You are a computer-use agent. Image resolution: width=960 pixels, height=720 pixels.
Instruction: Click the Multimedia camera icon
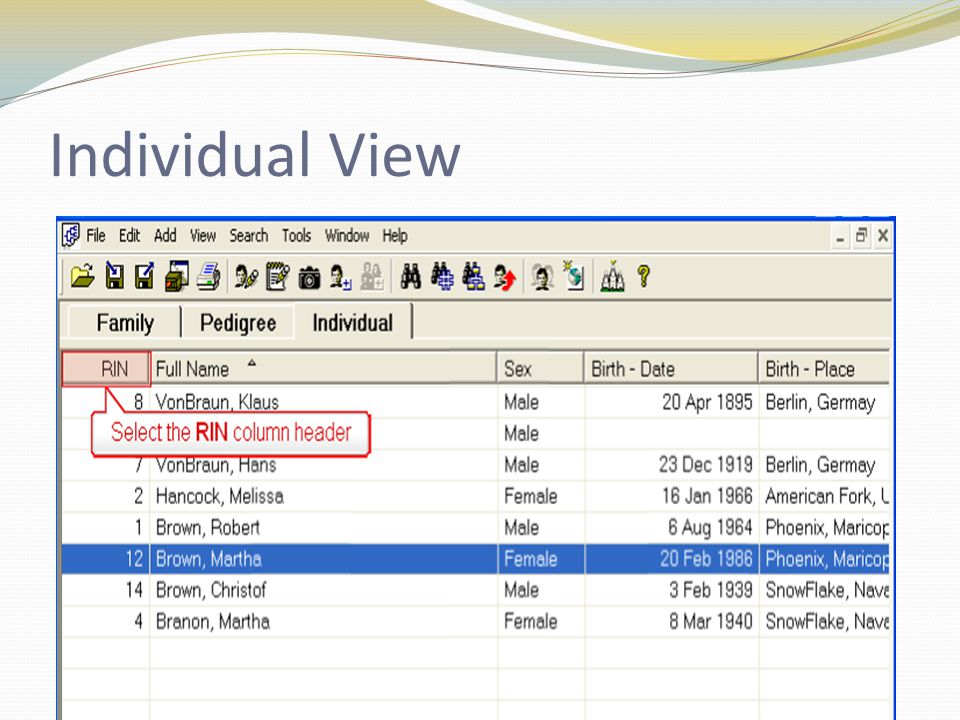pyautogui.click(x=309, y=278)
